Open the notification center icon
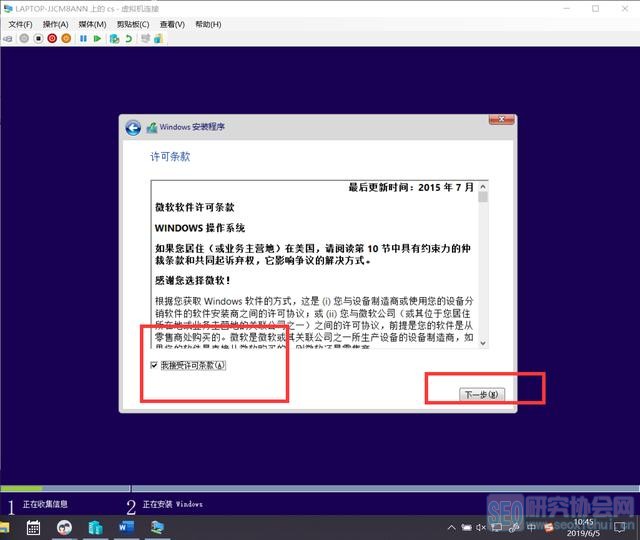Viewport: 640px width, 540px height. [619, 527]
